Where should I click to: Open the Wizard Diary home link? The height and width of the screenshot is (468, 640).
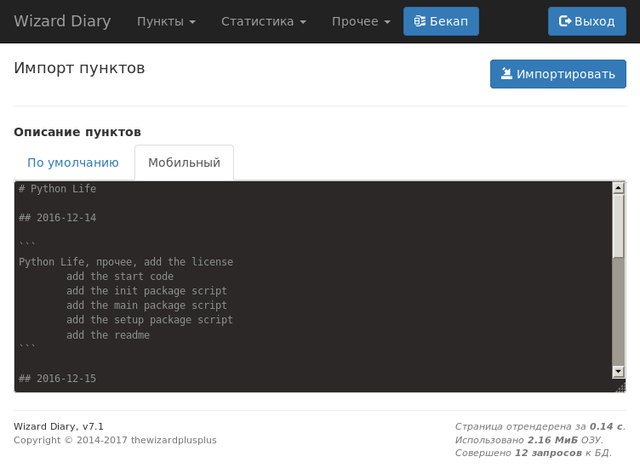click(x=62, y=21)
